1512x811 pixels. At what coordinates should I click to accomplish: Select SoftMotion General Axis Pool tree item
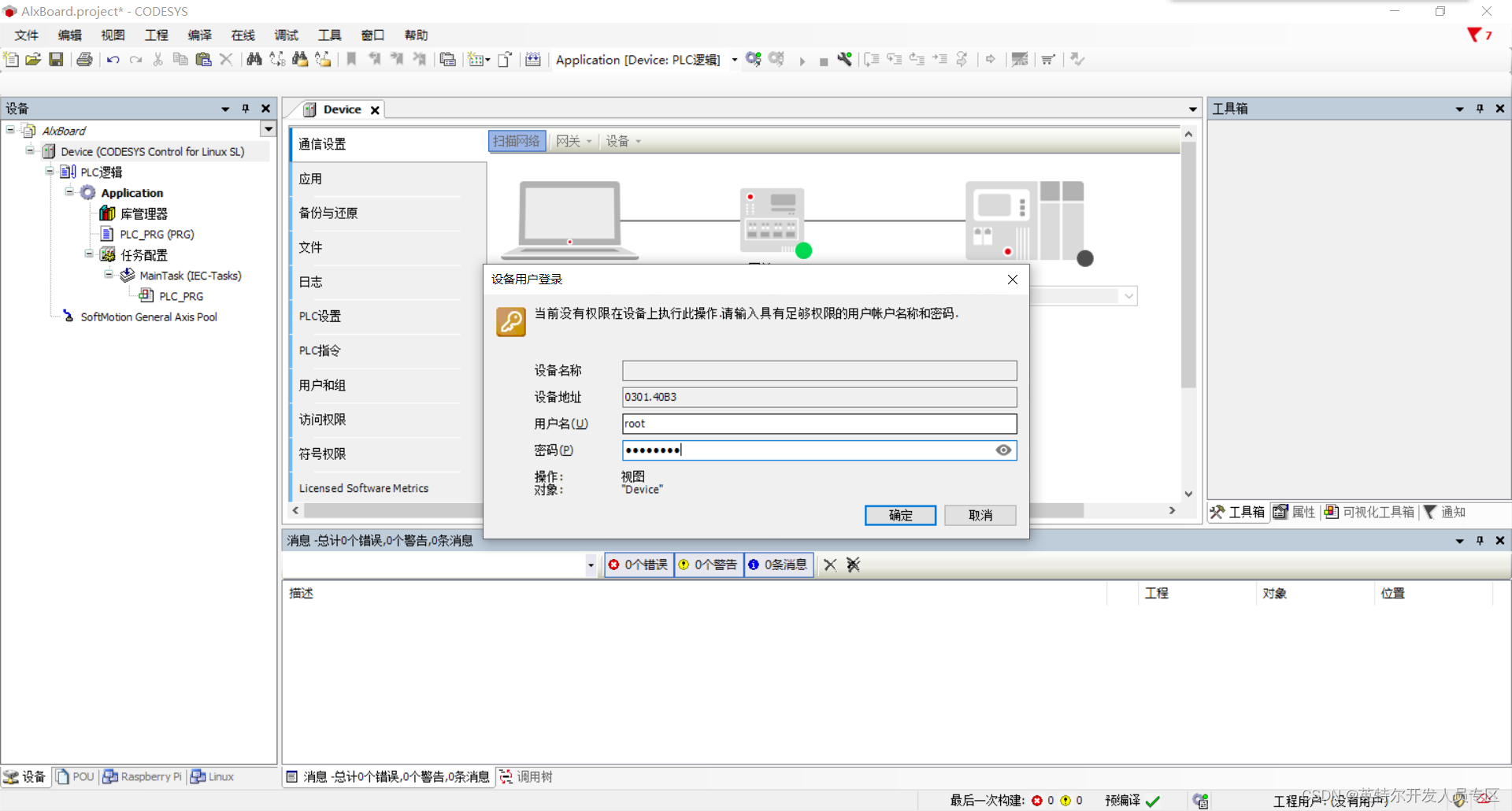pyautogui.click(x=149, y=317)
